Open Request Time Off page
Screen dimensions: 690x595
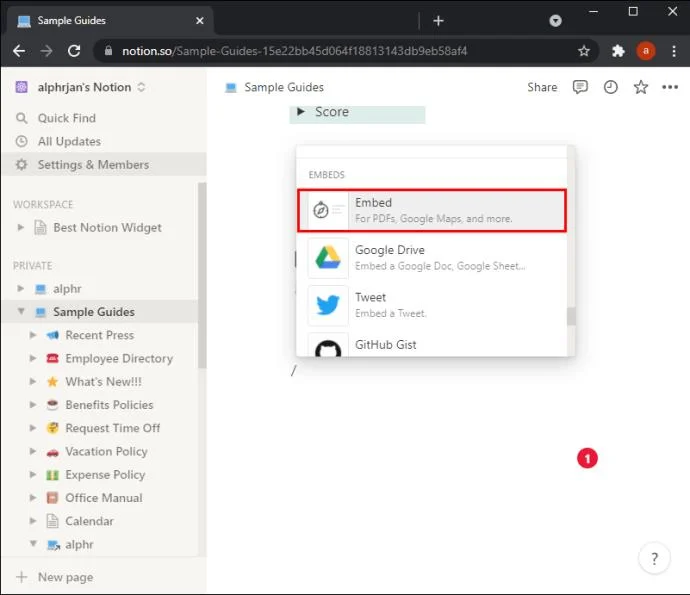coord(113,428)
